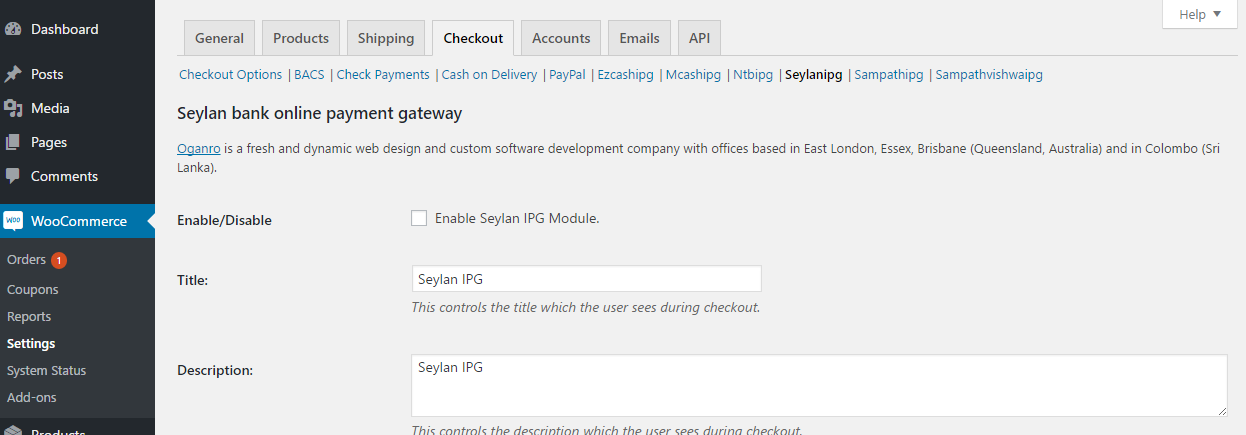The image size is (1246, 435).
Task: Click the Enable/Disable row label
Action: pos(224,220)
